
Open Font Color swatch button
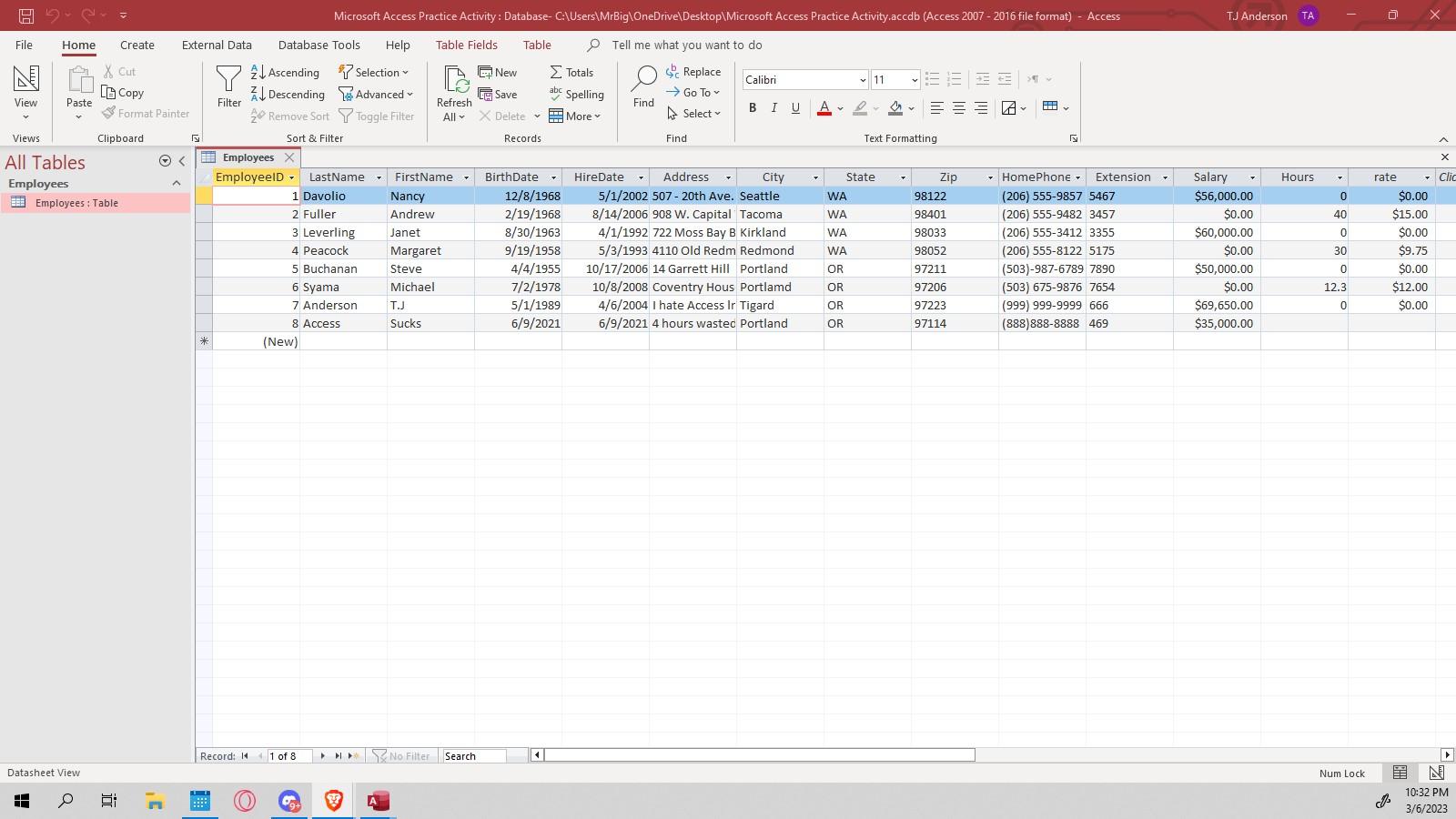(824, 107)
